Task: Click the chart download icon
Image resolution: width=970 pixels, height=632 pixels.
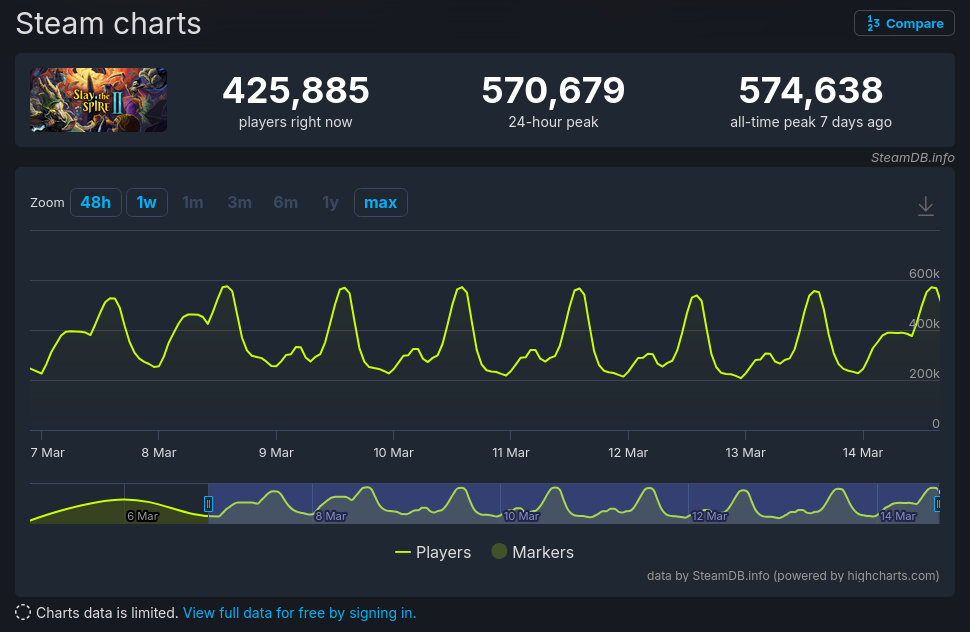Action: (925, 206)
